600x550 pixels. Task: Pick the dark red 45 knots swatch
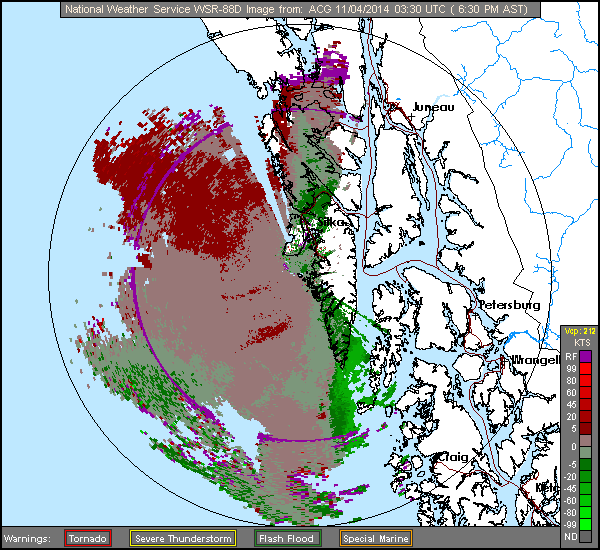585,405
